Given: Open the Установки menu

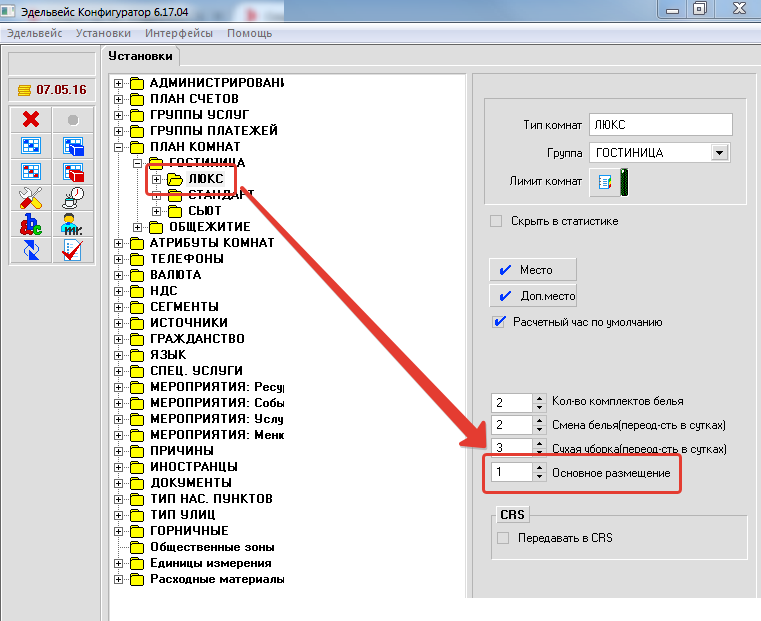Looking at the screenshot, I should [x=103, y=33].
